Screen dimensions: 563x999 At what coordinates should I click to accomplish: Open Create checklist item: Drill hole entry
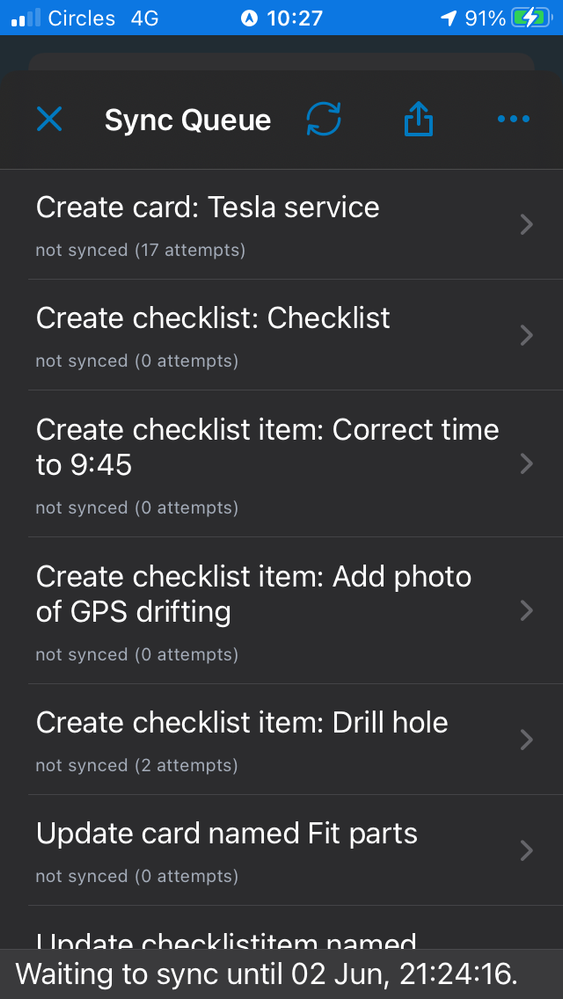[282, 740]
